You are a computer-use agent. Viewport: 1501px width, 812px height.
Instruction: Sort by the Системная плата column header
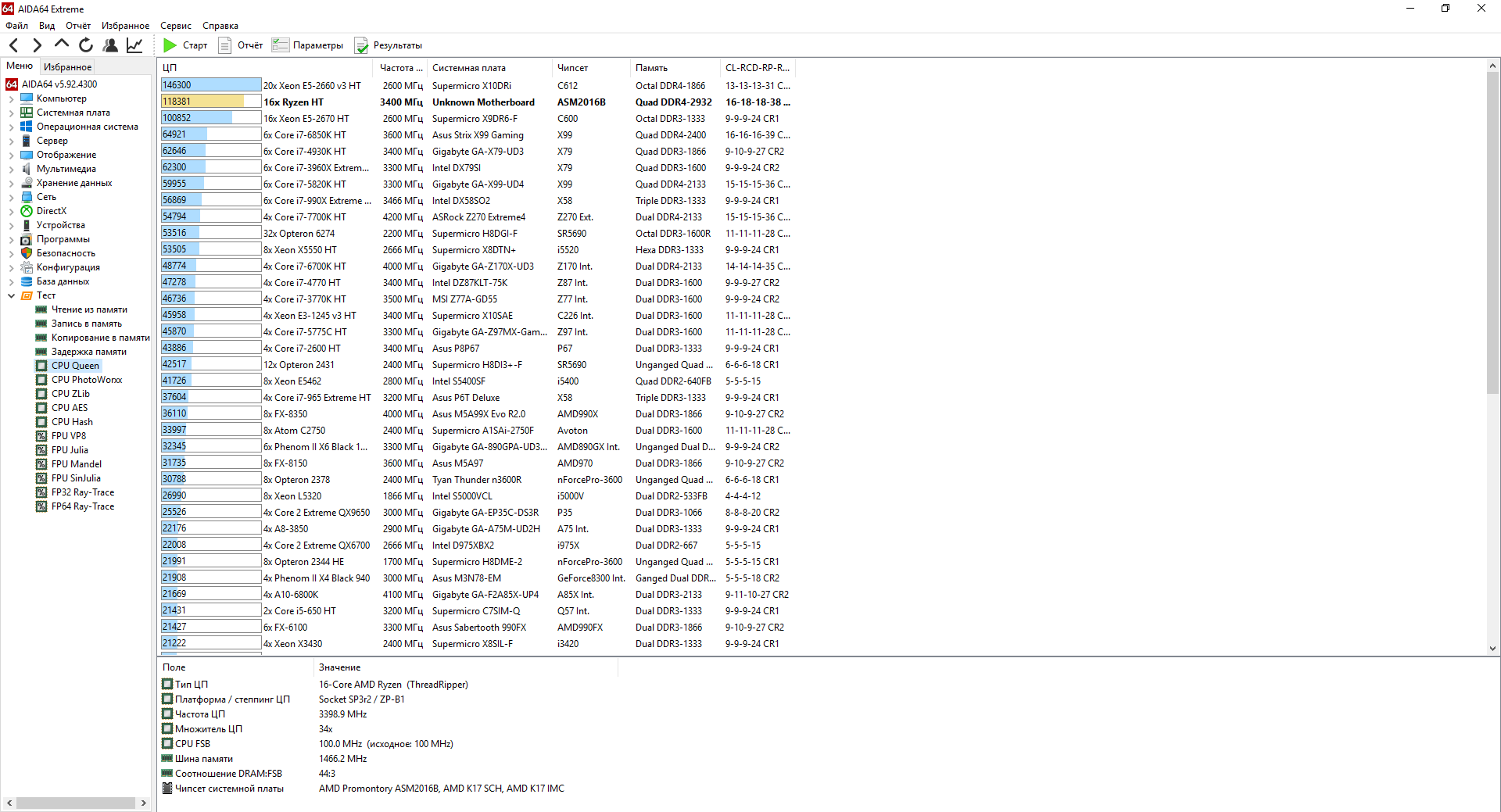489,68
